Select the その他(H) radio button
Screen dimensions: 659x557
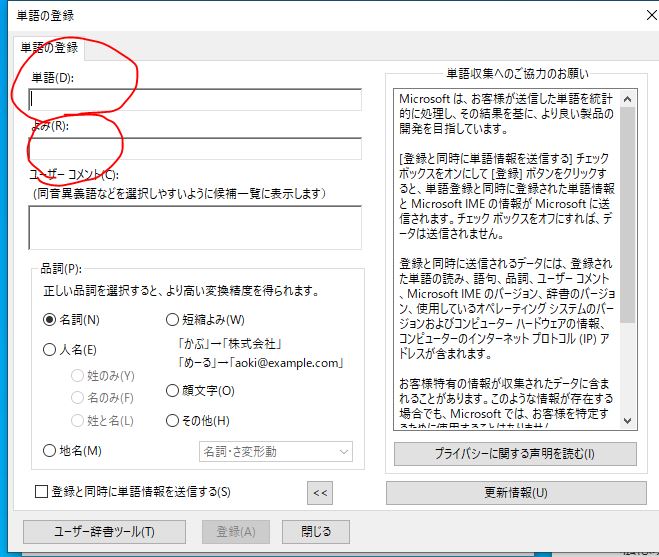(172, 421)
